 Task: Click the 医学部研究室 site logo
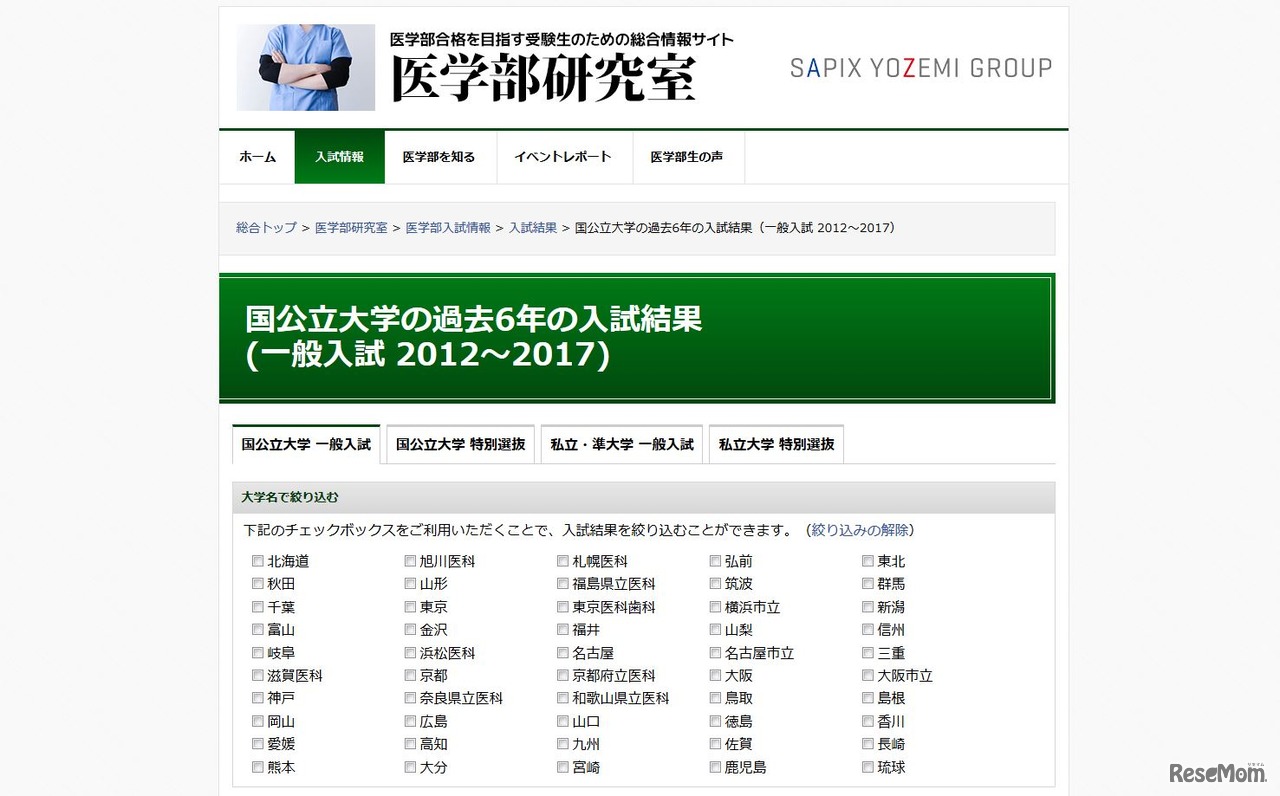[x=543, y=78]
